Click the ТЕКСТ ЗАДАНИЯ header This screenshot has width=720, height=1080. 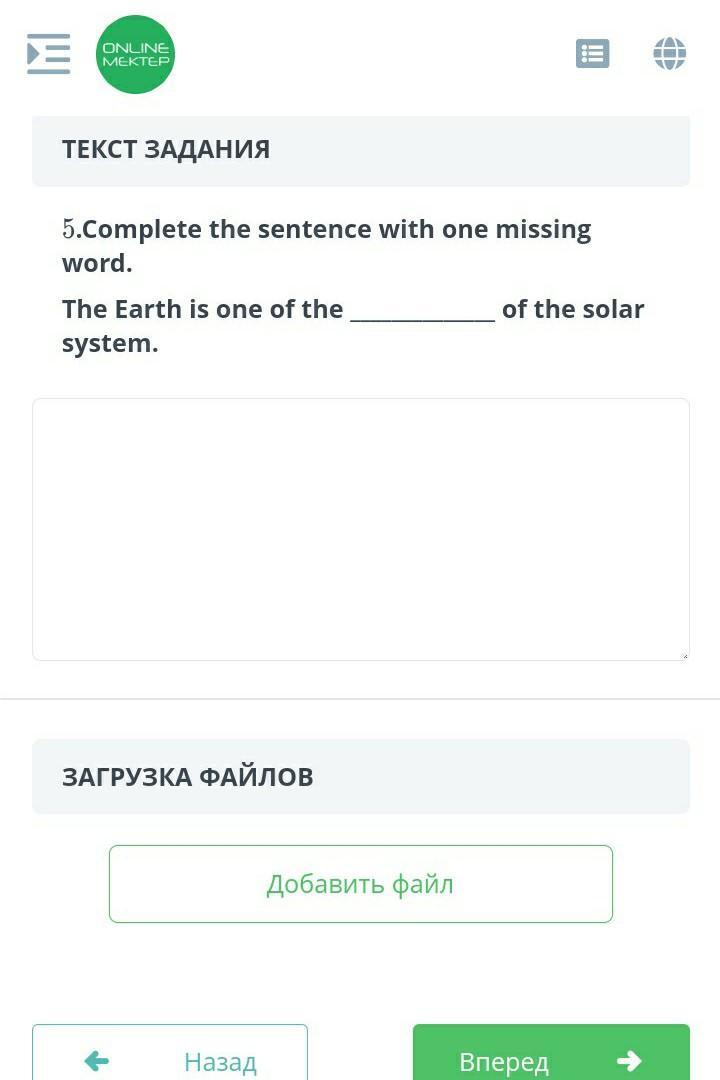point(360,151)
